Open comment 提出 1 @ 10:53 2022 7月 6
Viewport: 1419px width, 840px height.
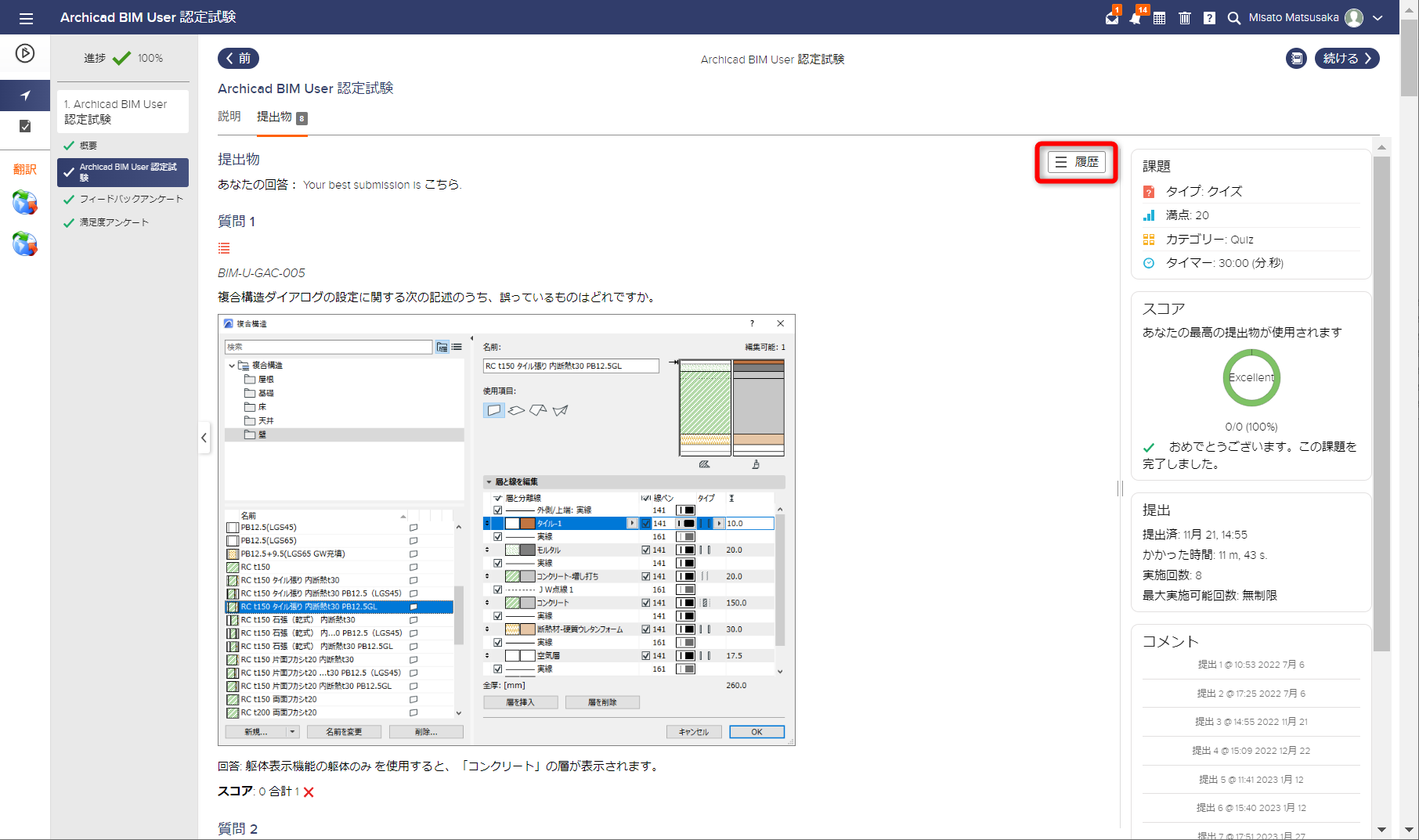[1251, 665]
